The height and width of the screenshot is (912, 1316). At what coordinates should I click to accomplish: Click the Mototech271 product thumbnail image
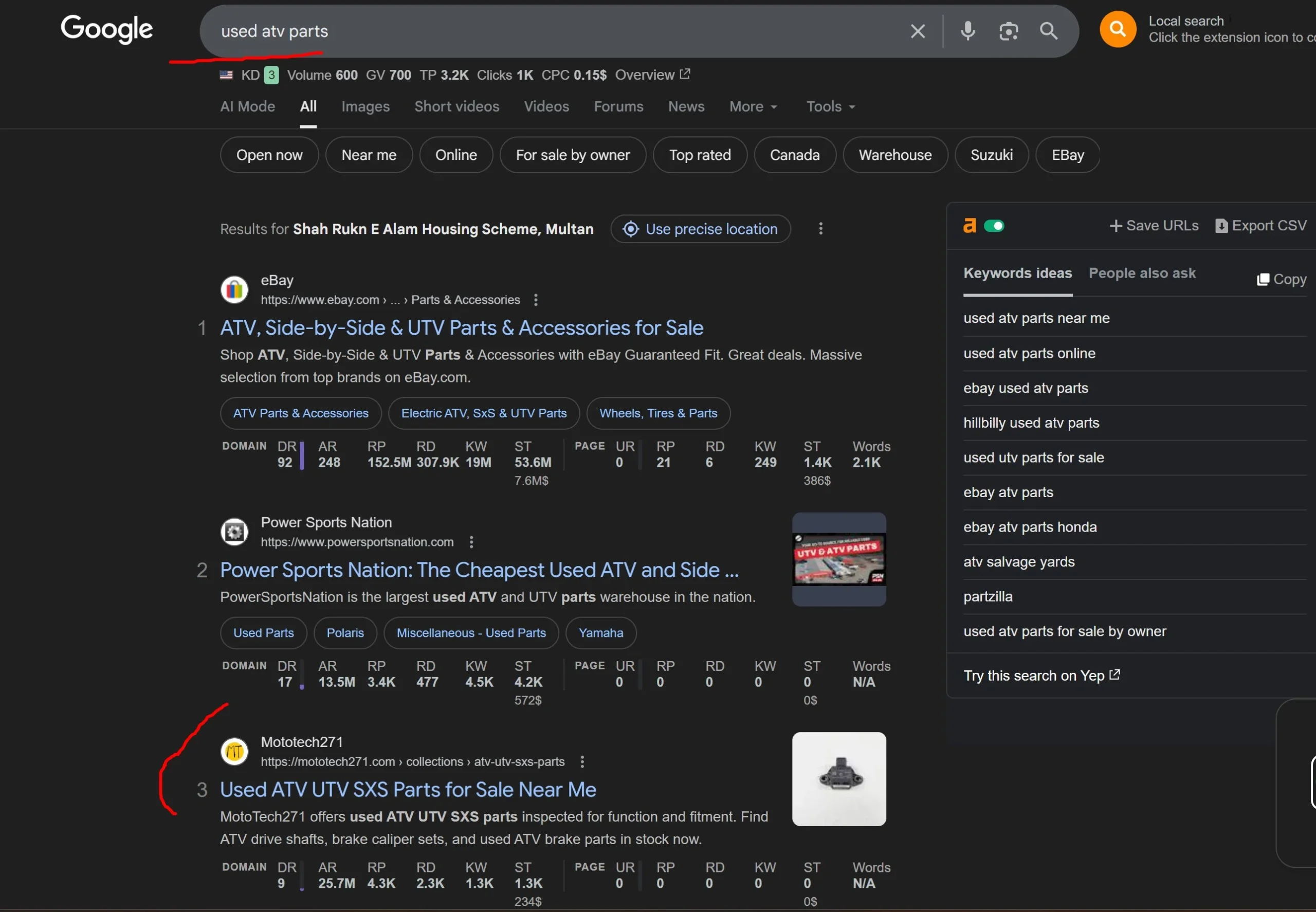tap(838, 779)
